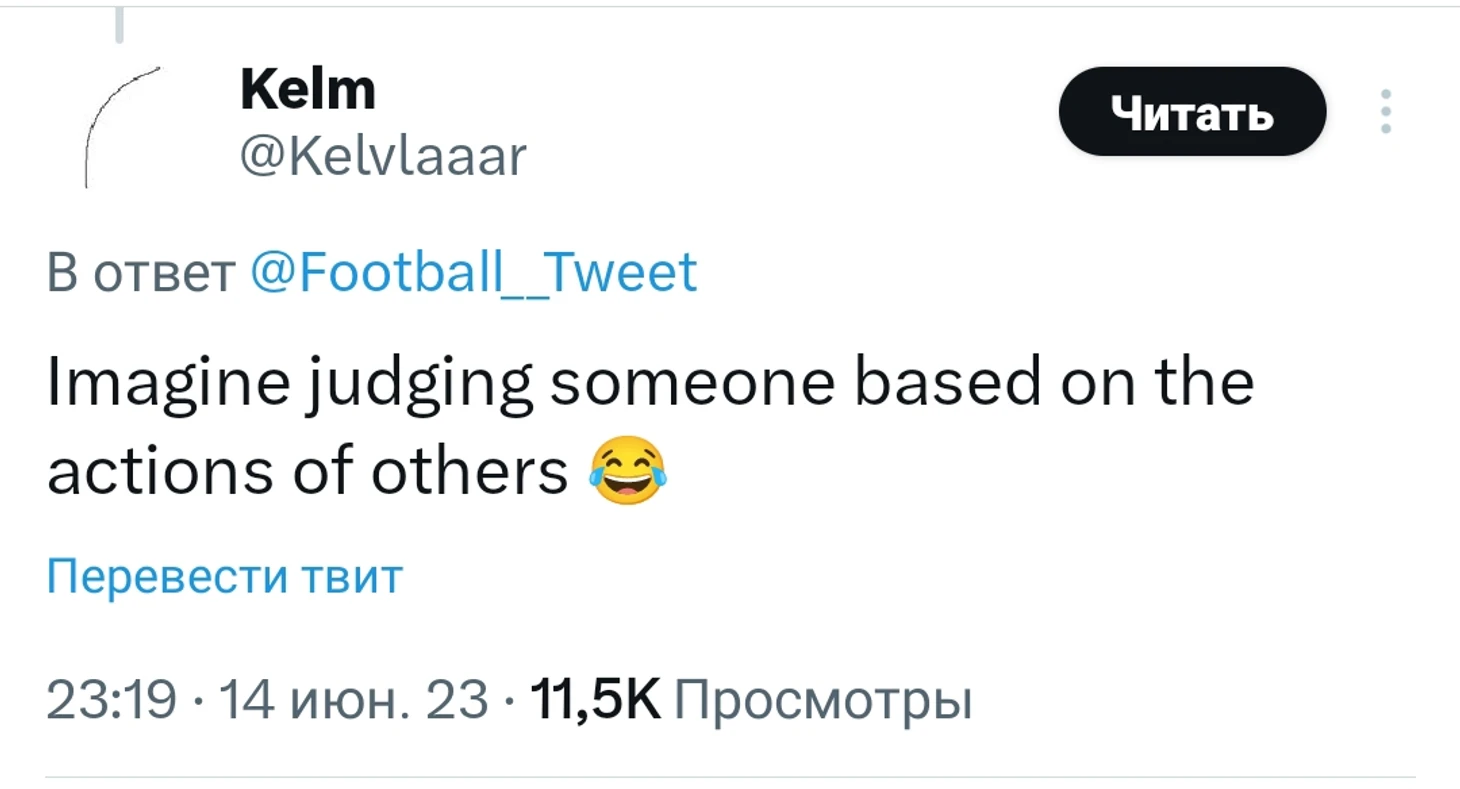Open the @Kelvlaaar handle profile
1460x789 pixels.
[x=382, y=157]
